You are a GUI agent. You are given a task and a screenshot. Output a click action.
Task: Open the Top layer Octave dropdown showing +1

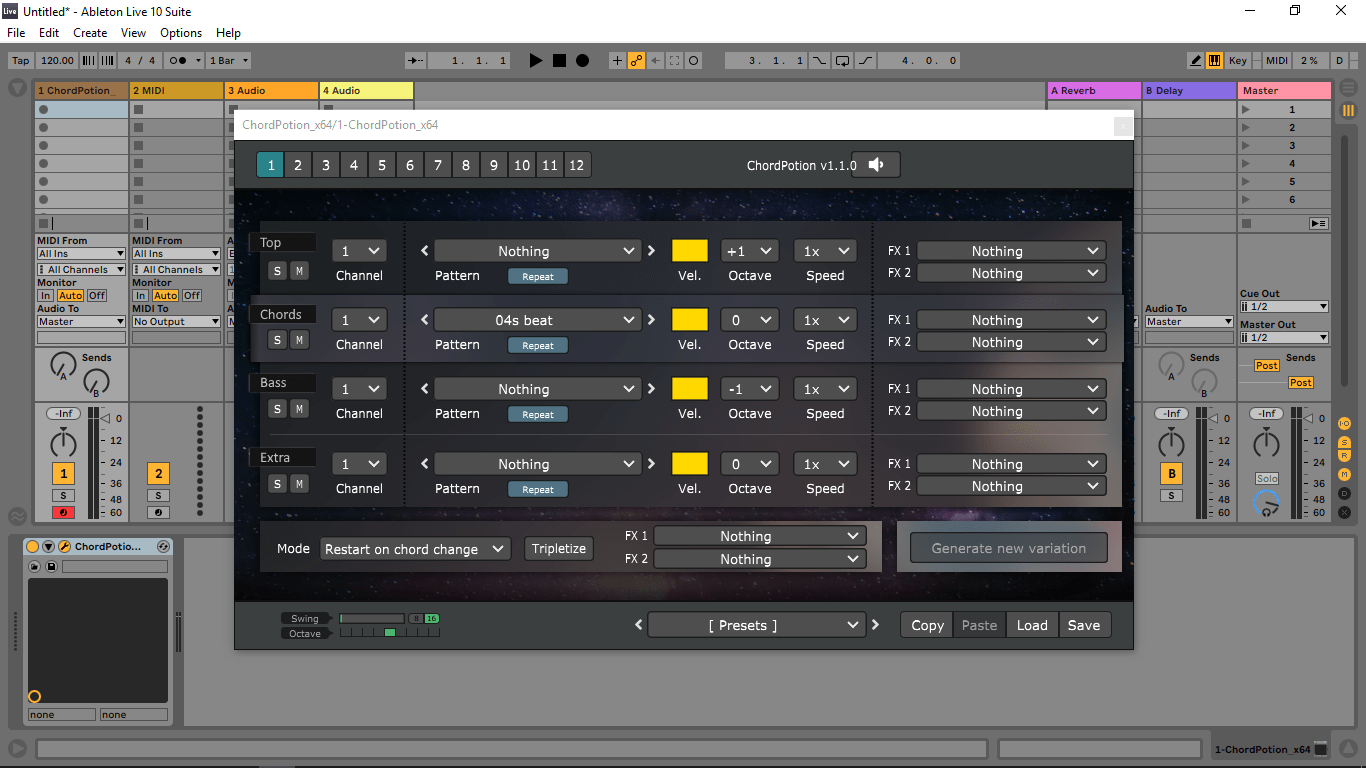pyautogui.click(x=749, y=251)
